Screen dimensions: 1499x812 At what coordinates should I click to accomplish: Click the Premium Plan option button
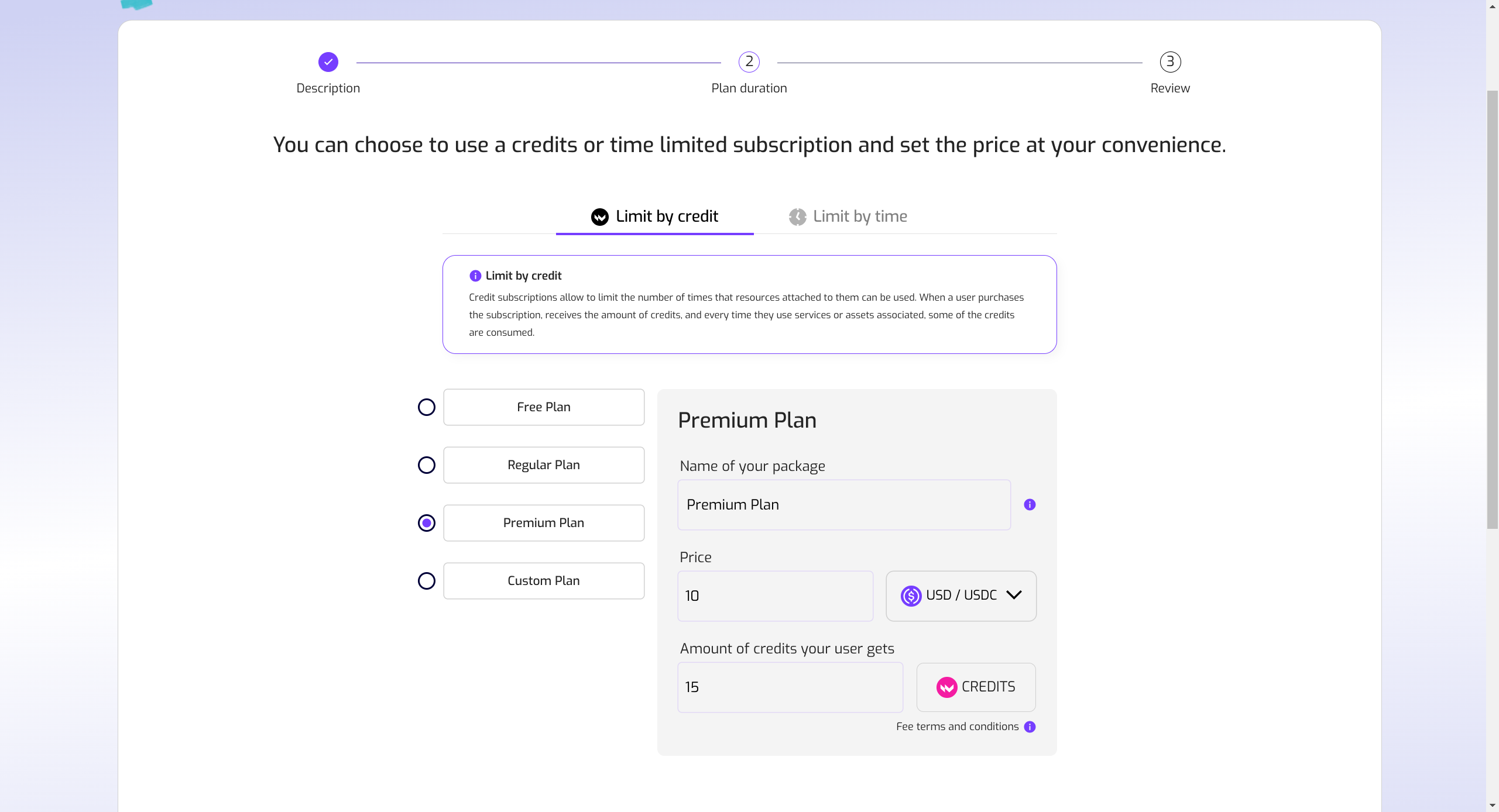click(x=543, y=523)
